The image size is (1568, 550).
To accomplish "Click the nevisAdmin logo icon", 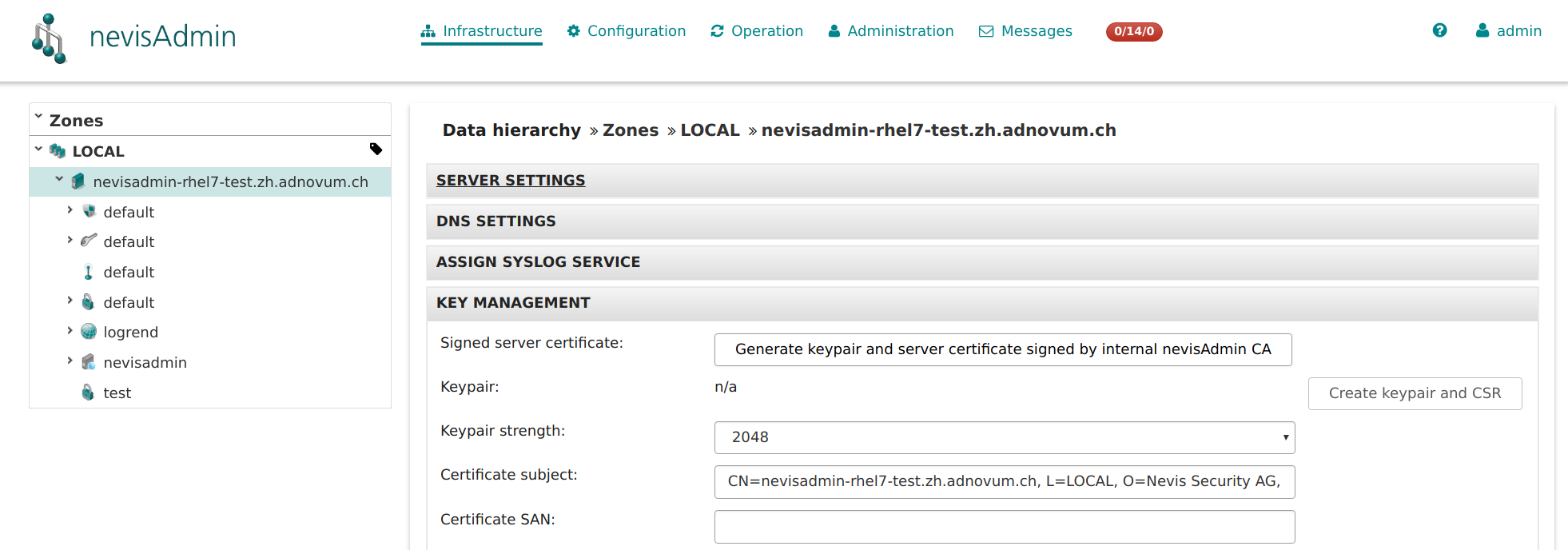I will tap(49, 38).
